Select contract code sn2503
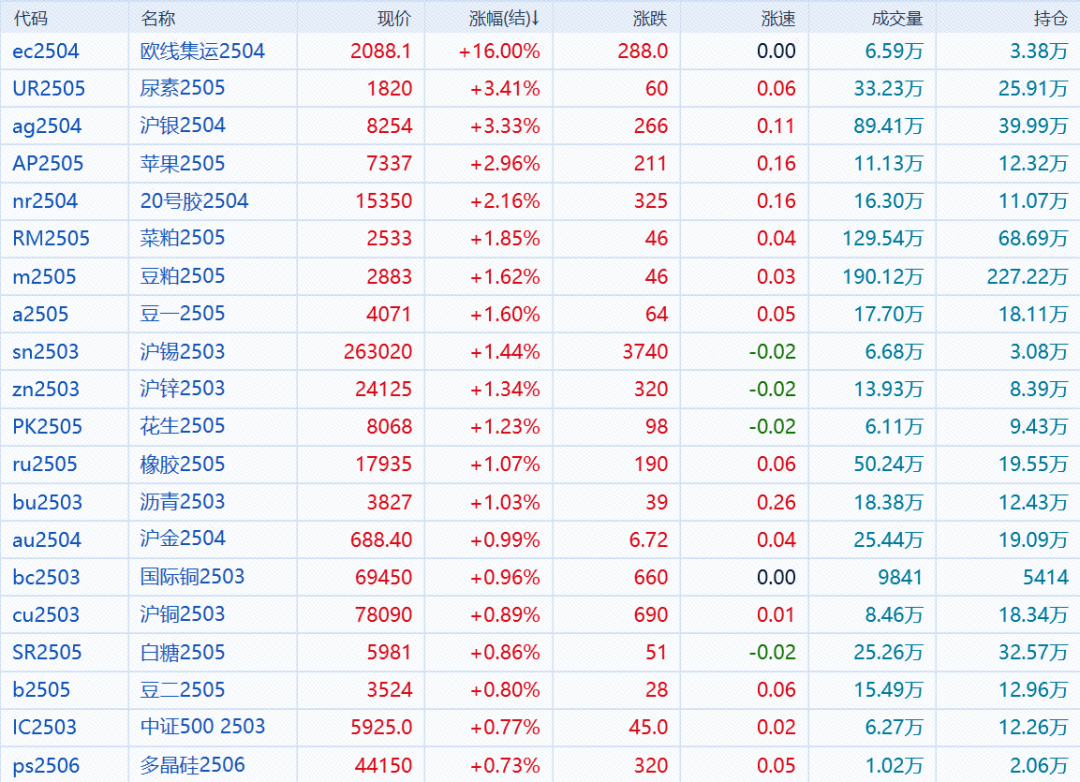The image size is (1080, 782). [x=46, y=352]
